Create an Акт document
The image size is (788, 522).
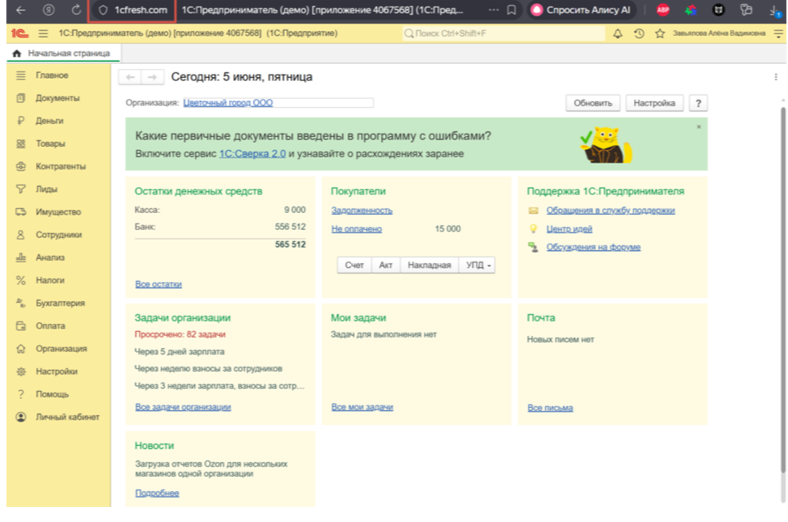pyautogui.click(x=385, y=265)
